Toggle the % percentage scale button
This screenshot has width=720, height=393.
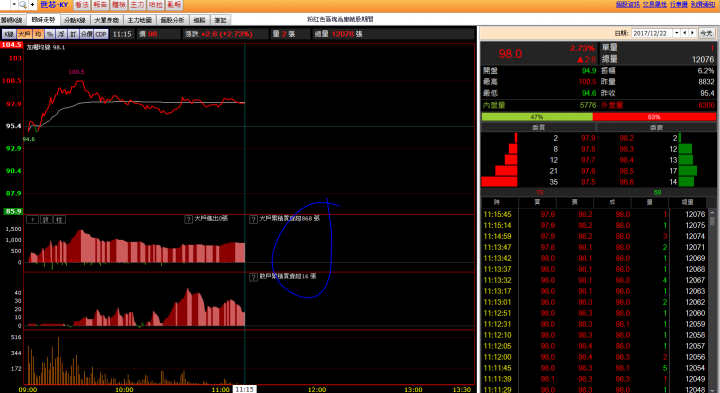[50, 34]
